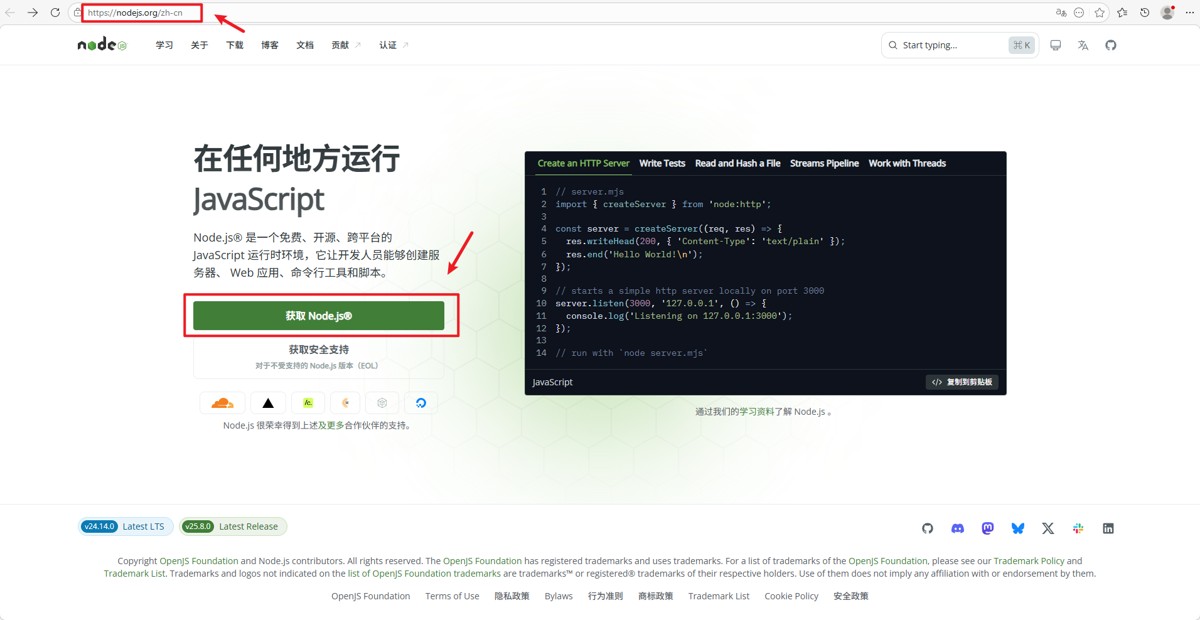Image resolution: width=1200 pixels, height=620 pixels.
Task: Open the OpenJS Foundation footer link
Action: click(370, 596)
